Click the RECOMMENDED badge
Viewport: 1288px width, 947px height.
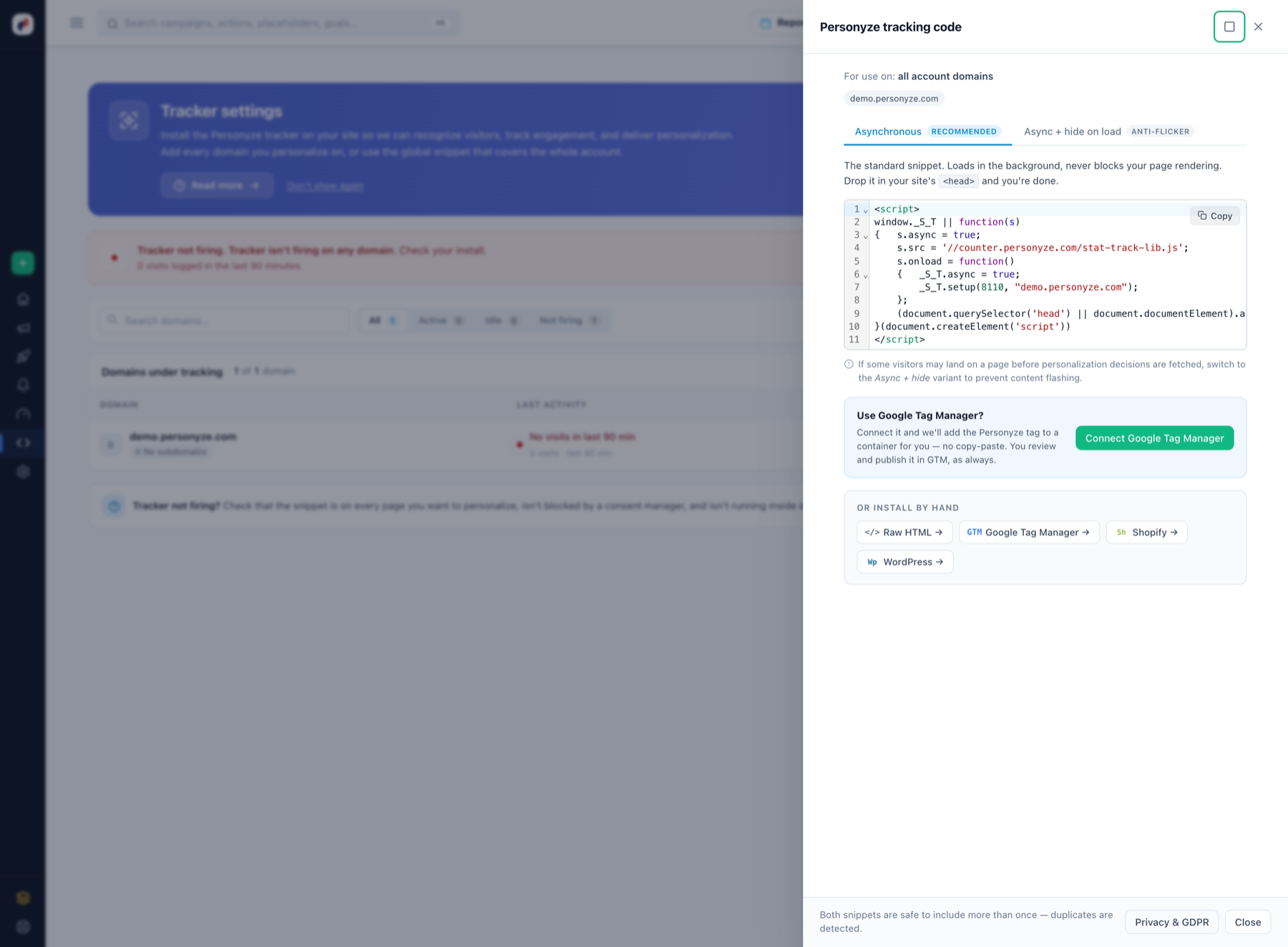(964, 132)
